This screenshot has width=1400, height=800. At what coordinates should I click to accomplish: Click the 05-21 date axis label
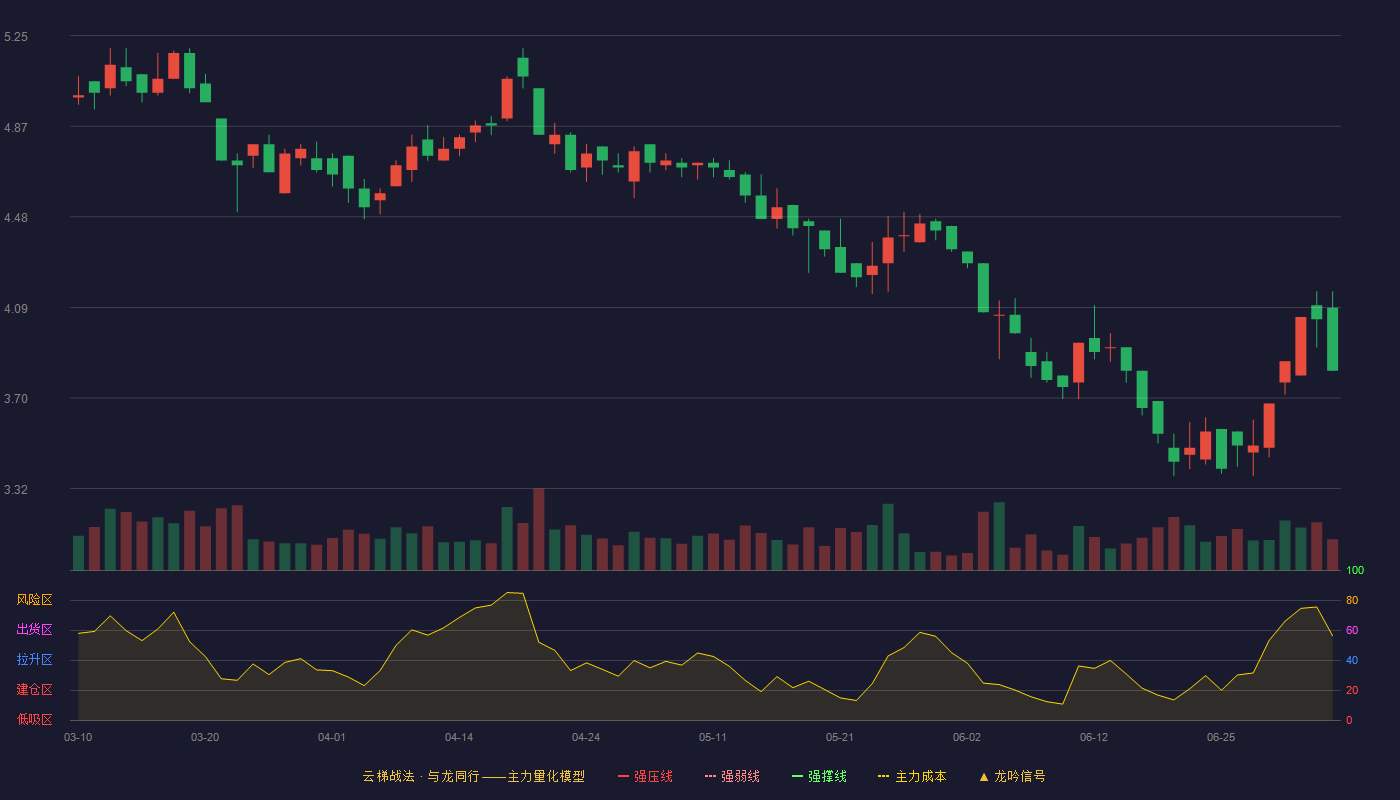click(840, 737)
